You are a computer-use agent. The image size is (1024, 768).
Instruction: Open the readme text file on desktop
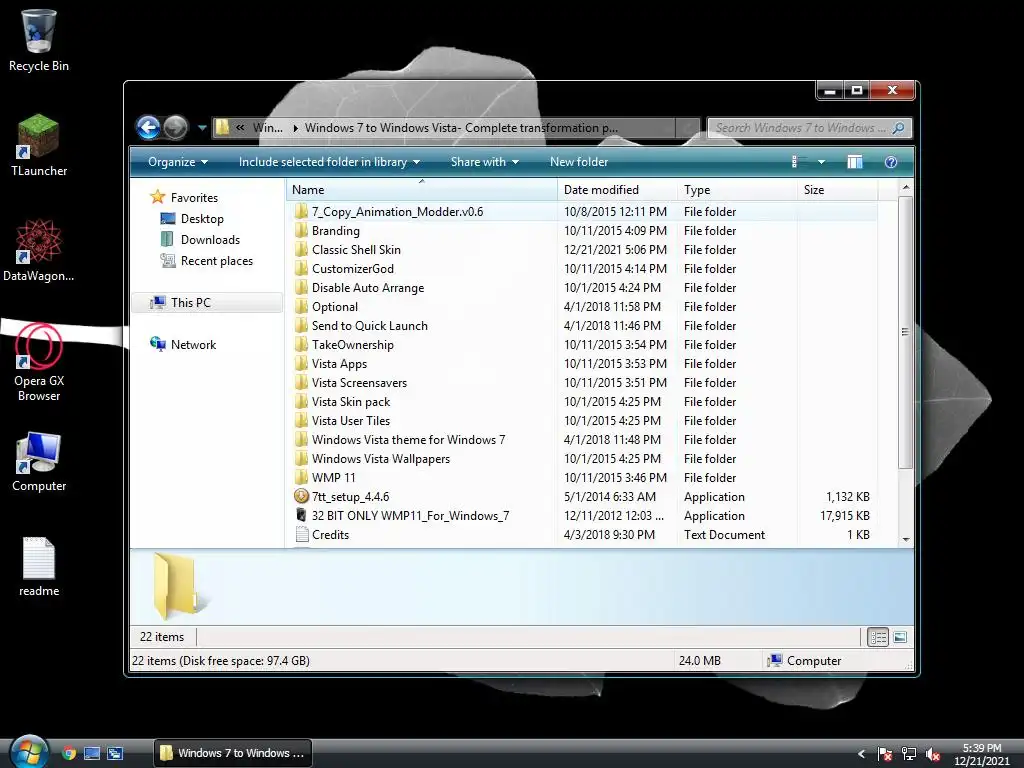point(39,567)
